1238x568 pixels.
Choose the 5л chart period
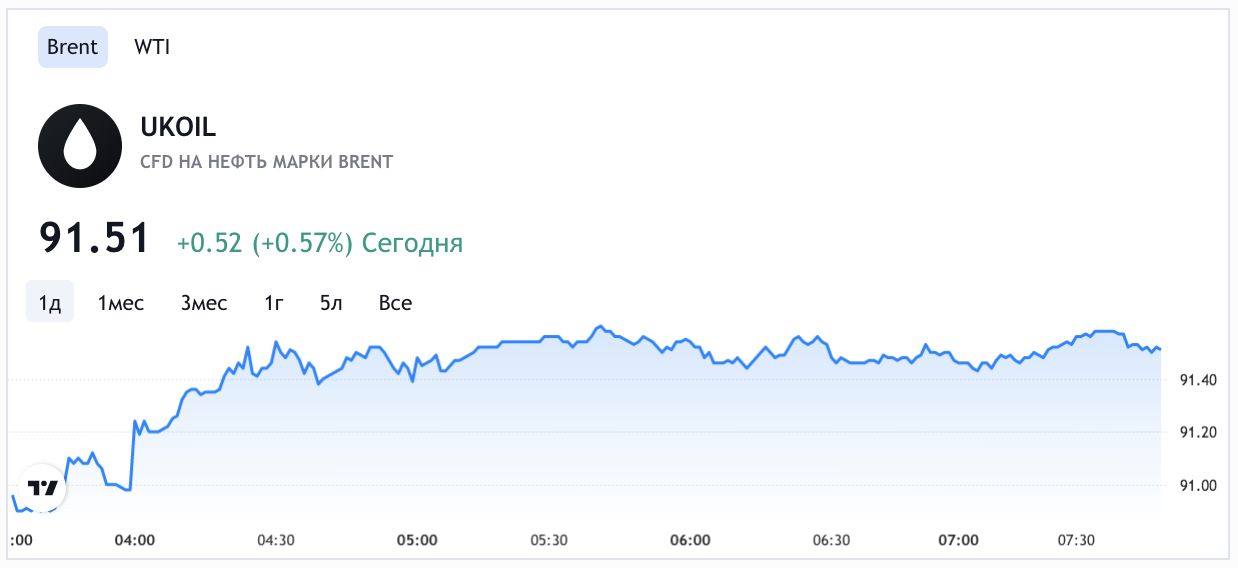331,302
